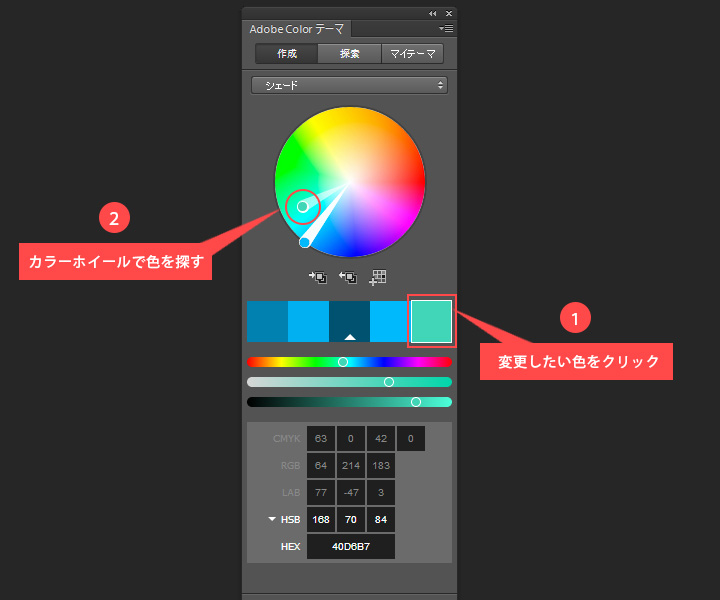Screen dimensions: 720x600
Task: Click the teal marker on the color wheel
Action: (x=302, y=207)
